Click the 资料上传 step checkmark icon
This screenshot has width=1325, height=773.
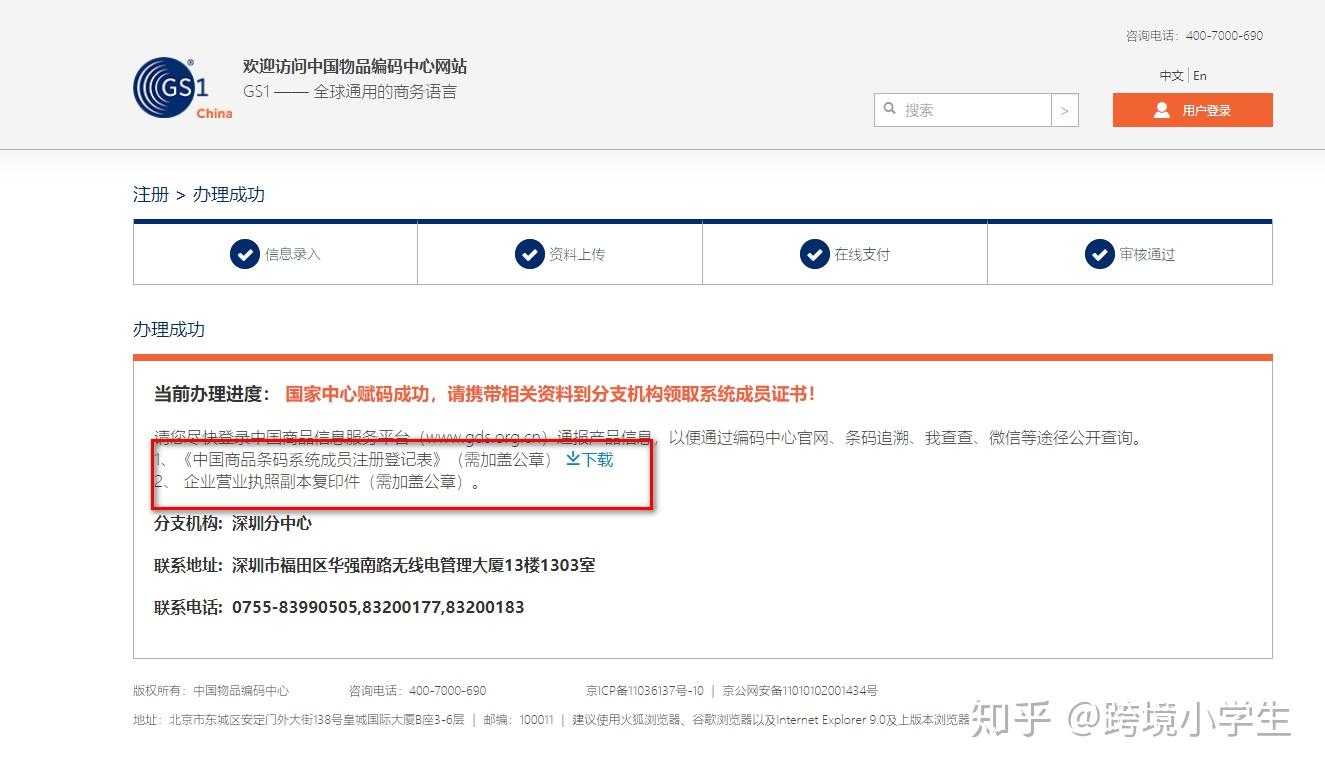coord(529,254)
